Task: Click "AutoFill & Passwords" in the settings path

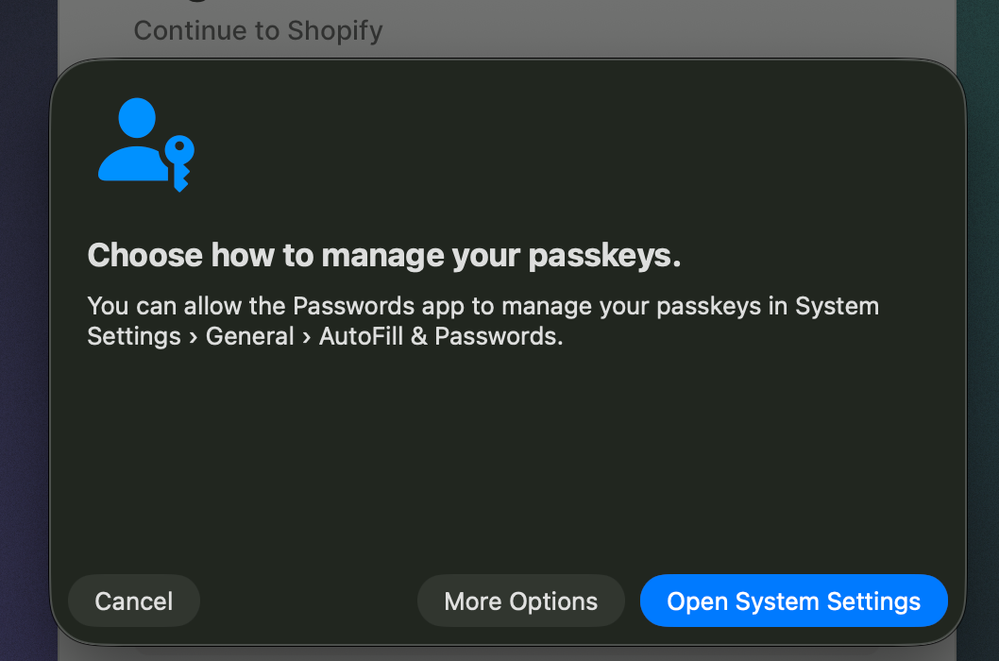Action: (x=441, y=336)
